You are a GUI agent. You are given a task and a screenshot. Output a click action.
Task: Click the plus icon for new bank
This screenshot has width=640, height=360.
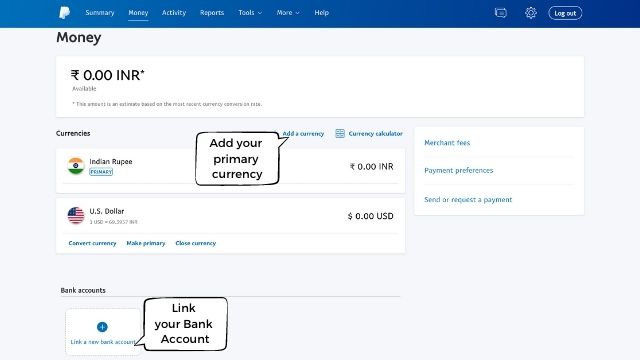pos(102,327)
